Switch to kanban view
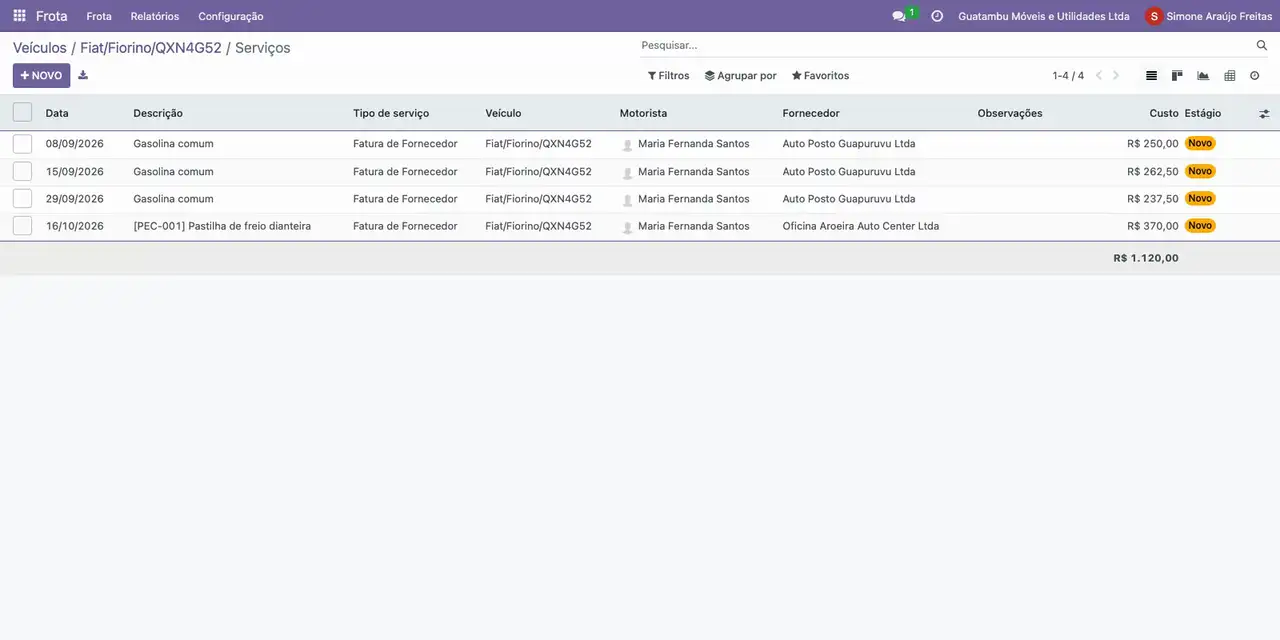This screenshot has height=640, width=1280. point(1177,75)
